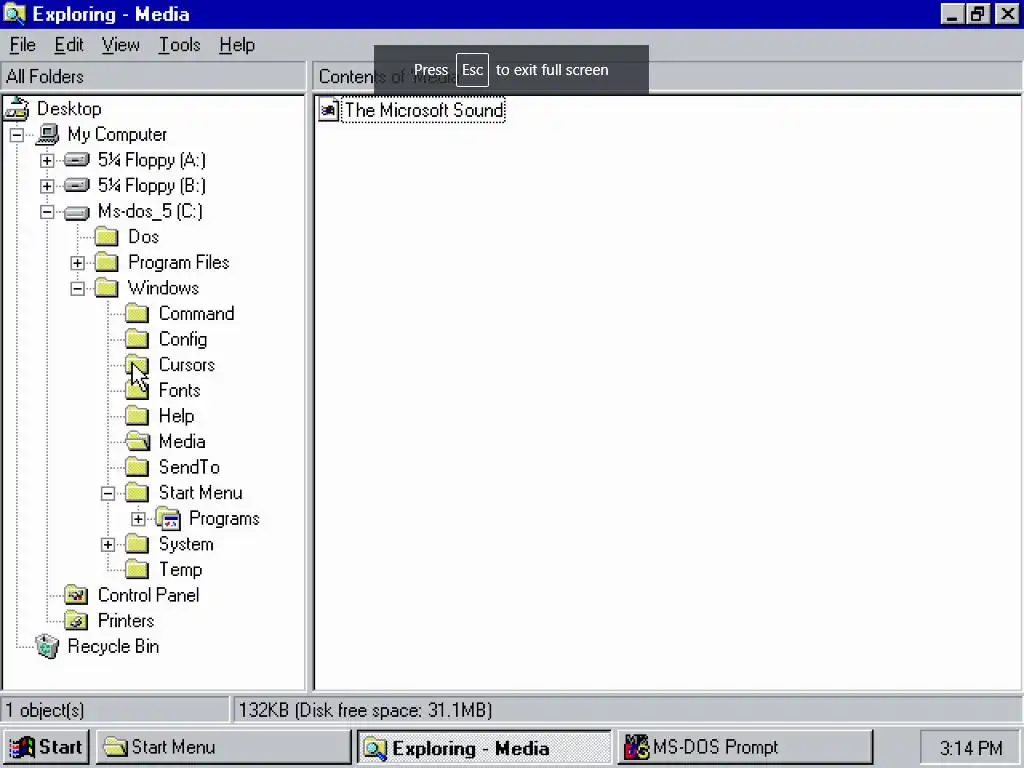Click the System folder icon
Image resolution: width=1024 pixels, height=768 pixels.
137,544
